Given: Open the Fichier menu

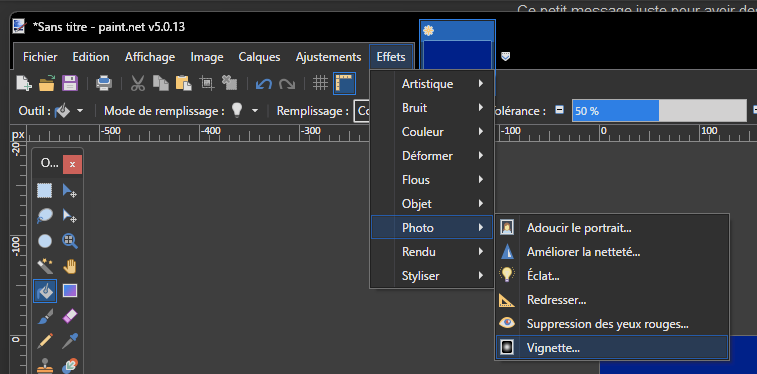Looking at the screenshot, I should 40,57.
